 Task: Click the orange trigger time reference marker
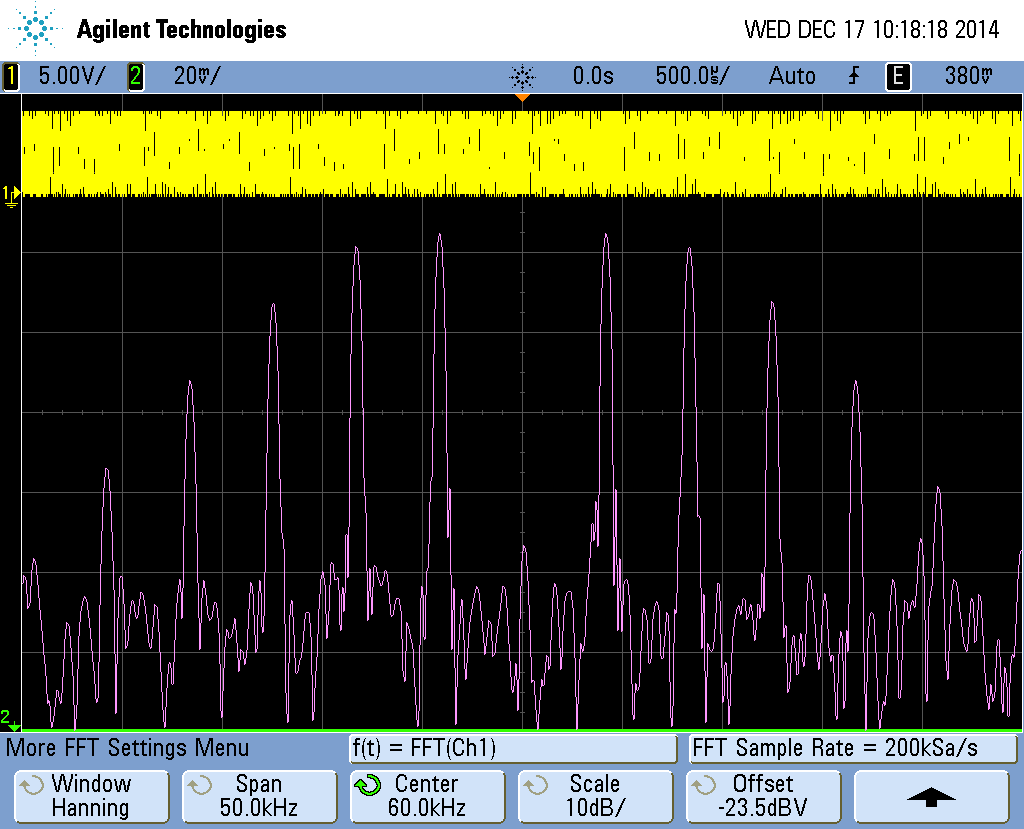tap(521, 98)
